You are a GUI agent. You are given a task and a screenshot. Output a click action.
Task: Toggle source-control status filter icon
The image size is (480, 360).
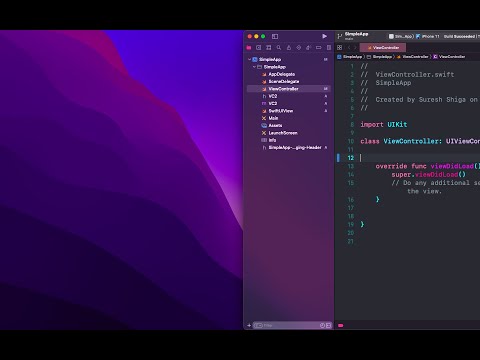[329, 325]
